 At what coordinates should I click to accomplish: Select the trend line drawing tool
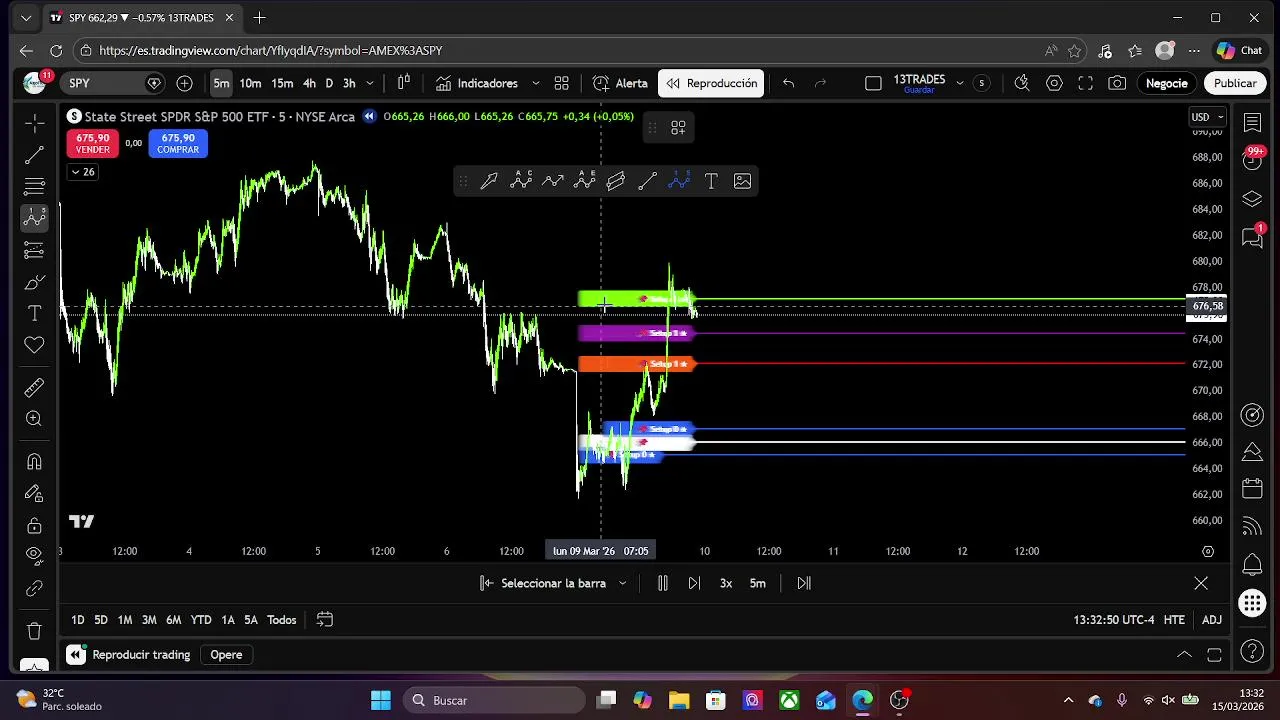tap(34, 155)
